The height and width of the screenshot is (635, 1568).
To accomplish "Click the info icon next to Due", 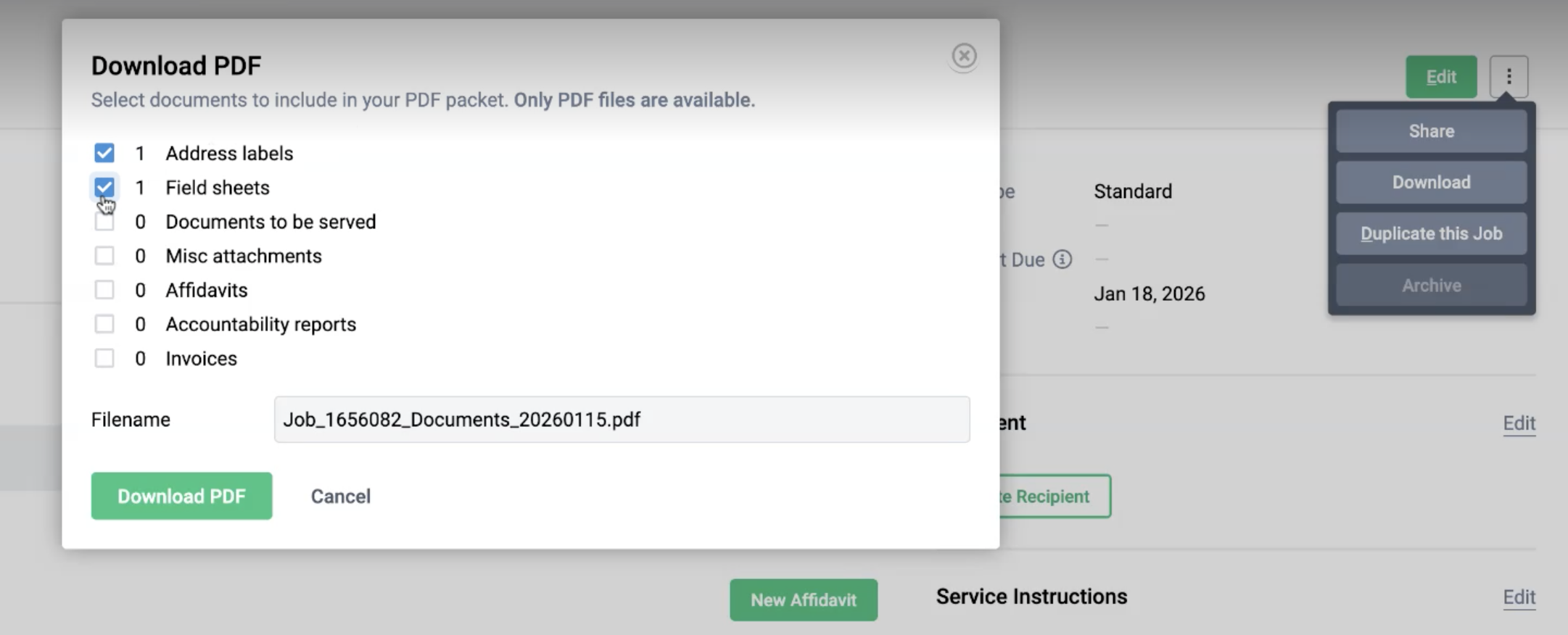I will click(1062, 260).
